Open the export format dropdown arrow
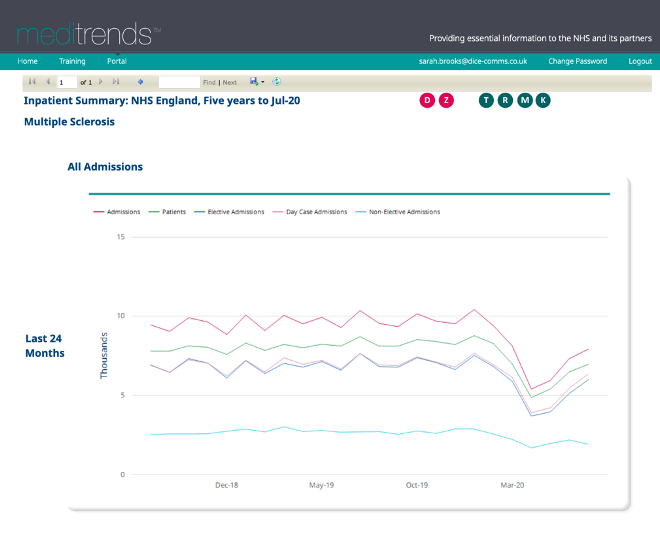660x536 pixels. (x=263, y=82)
